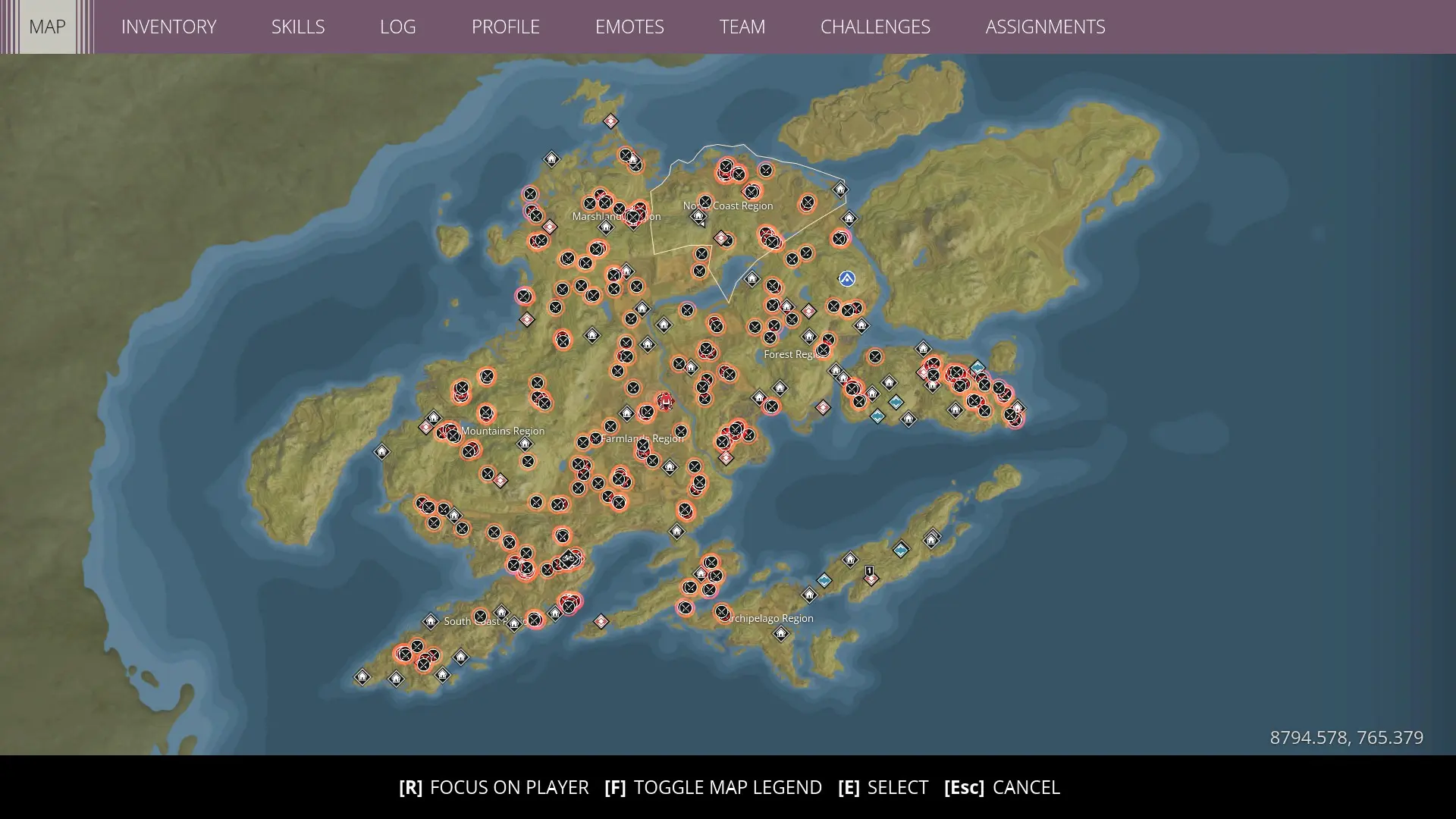The image size is (1456, 819).
Task: Select the SKILLS navigation item
Action: point(298,26)
